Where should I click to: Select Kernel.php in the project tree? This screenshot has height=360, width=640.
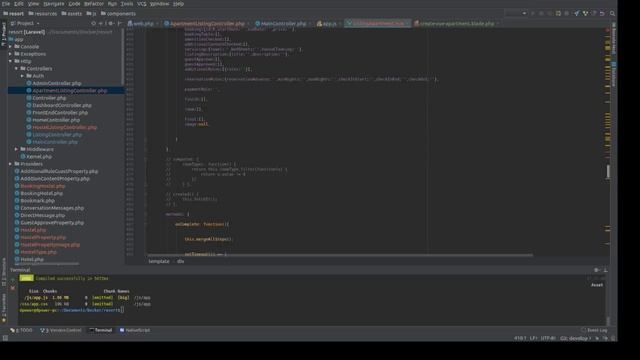(39, 157)
